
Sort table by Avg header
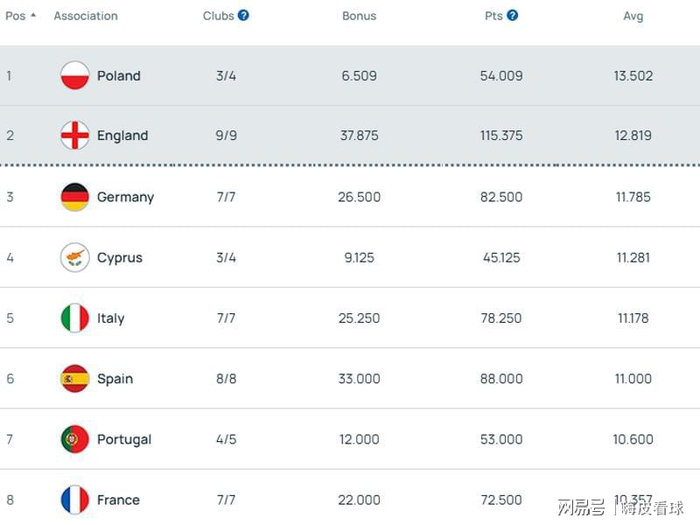click(633, 16)
